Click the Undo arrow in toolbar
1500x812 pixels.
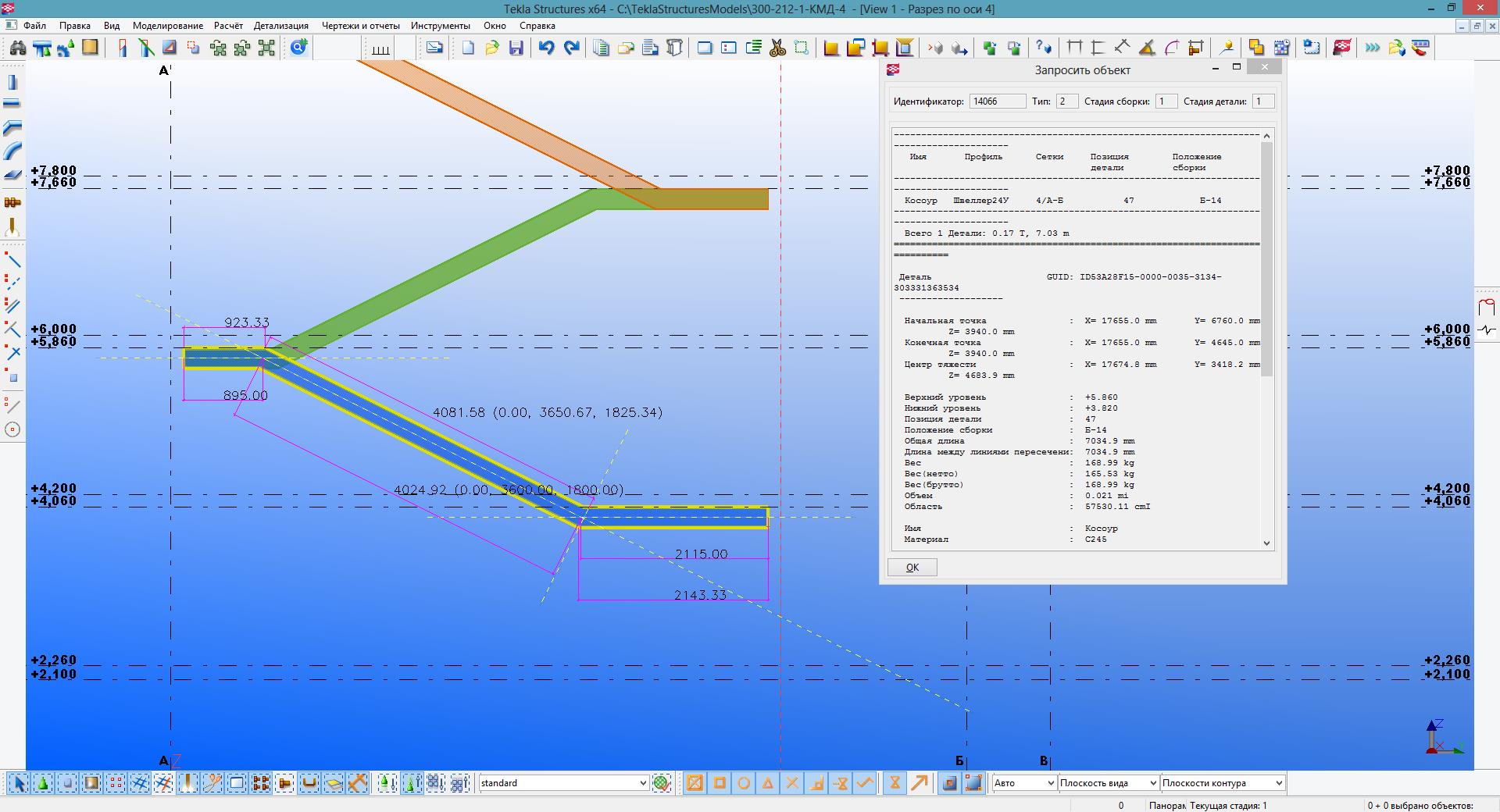point(546,48)
